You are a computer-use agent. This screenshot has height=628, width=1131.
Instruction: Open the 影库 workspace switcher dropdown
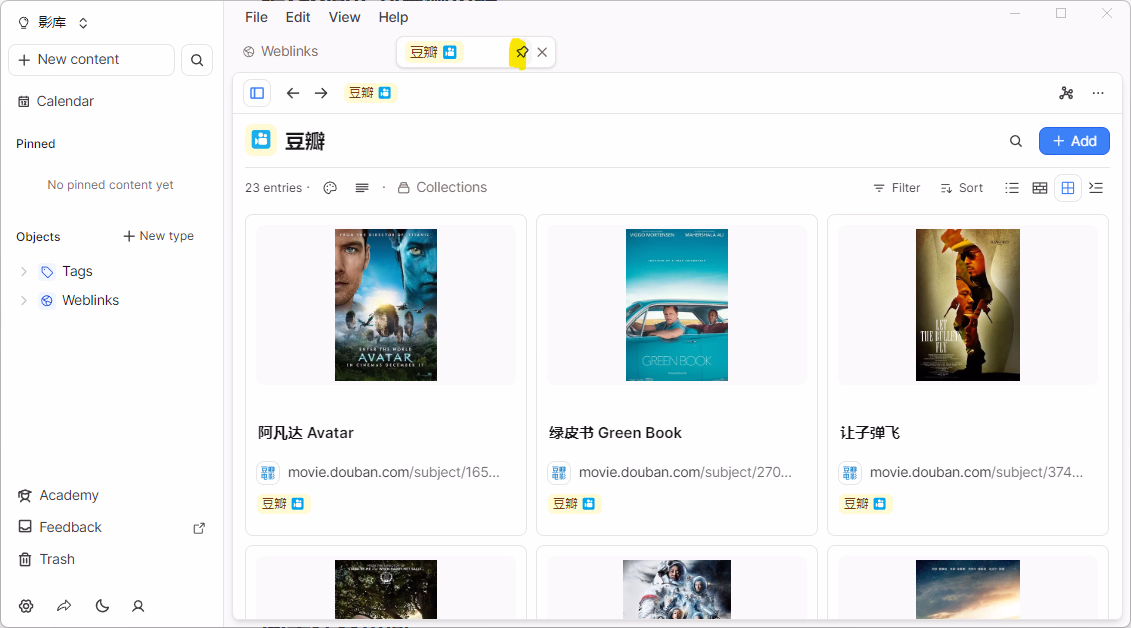[x=54, y=23]
